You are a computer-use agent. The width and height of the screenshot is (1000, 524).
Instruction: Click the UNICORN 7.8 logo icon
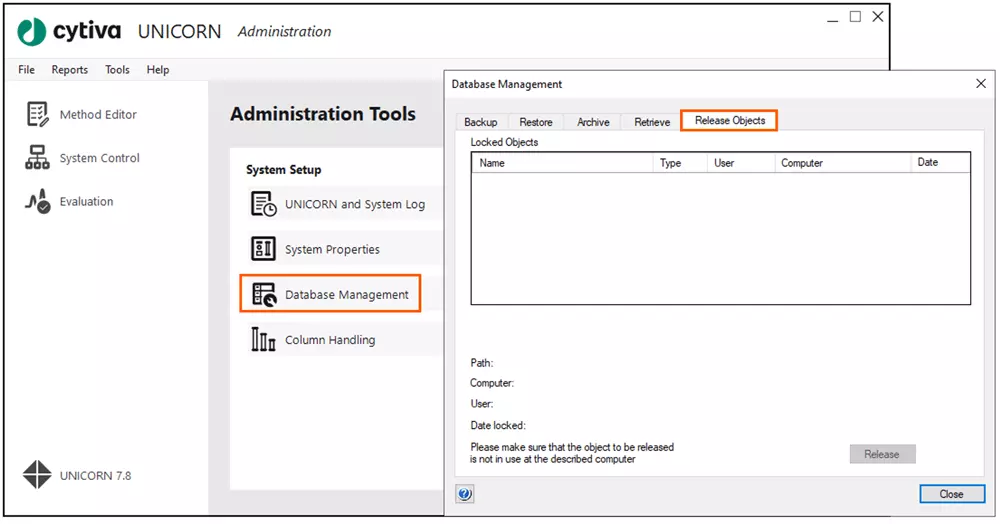pyautogui.click(x=37, y=475)
